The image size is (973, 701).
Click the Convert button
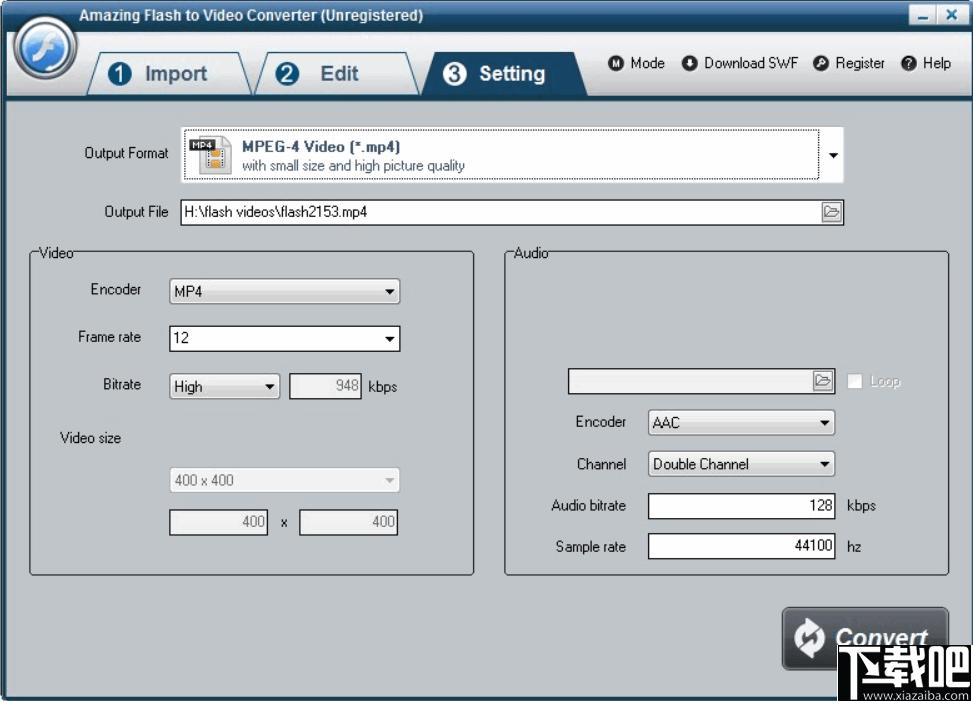click(x=865, y=638)
